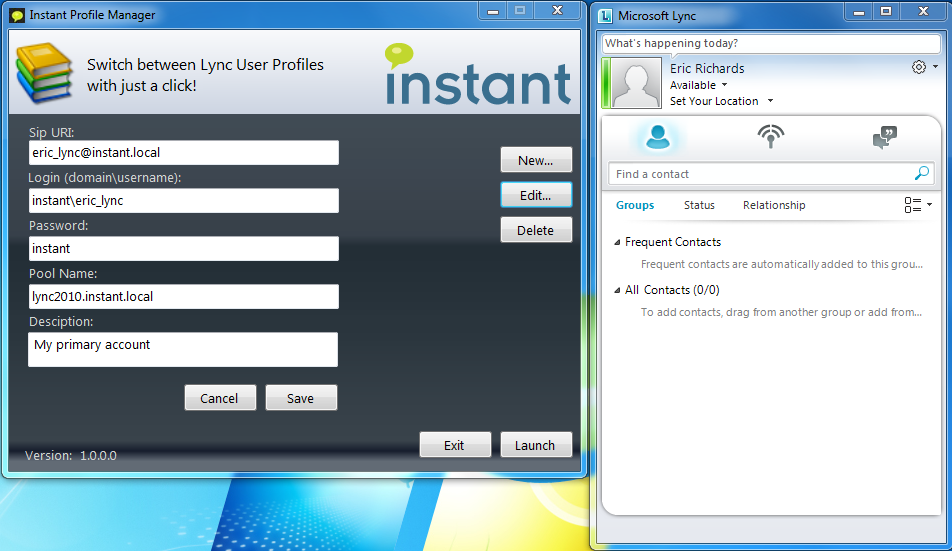Click into the Sip URI field
This screenshot has width=952, height=551.
pyautogui.click(x=183, y=153)
